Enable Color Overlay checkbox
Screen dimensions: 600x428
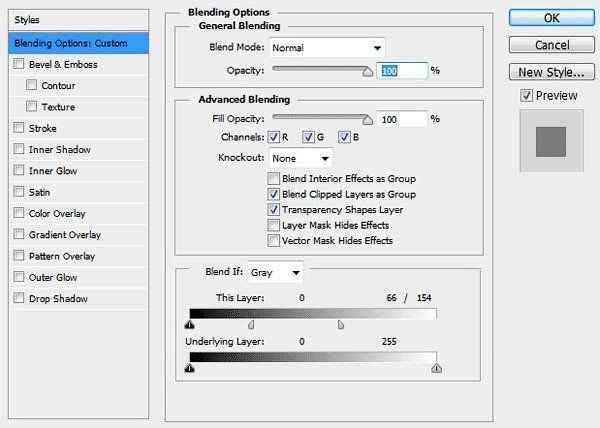tap(19, 213)
